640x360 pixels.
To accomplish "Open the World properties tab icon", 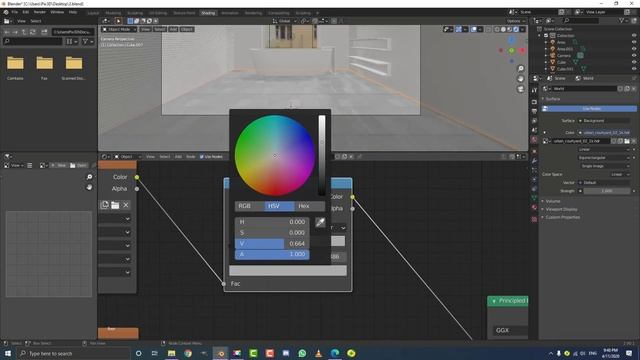I will pos(534,140).
